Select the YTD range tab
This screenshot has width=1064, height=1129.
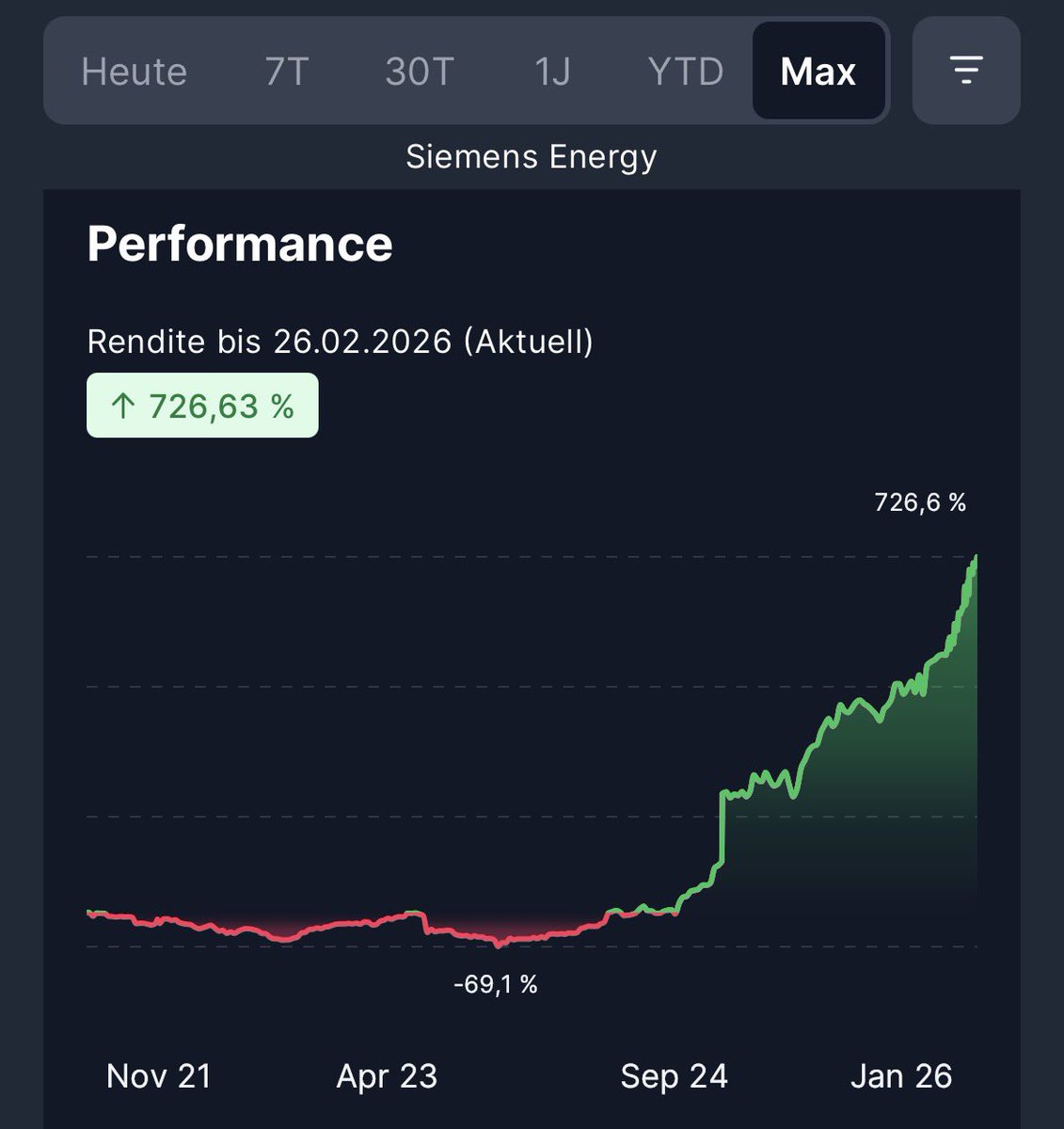coord(686,72)
